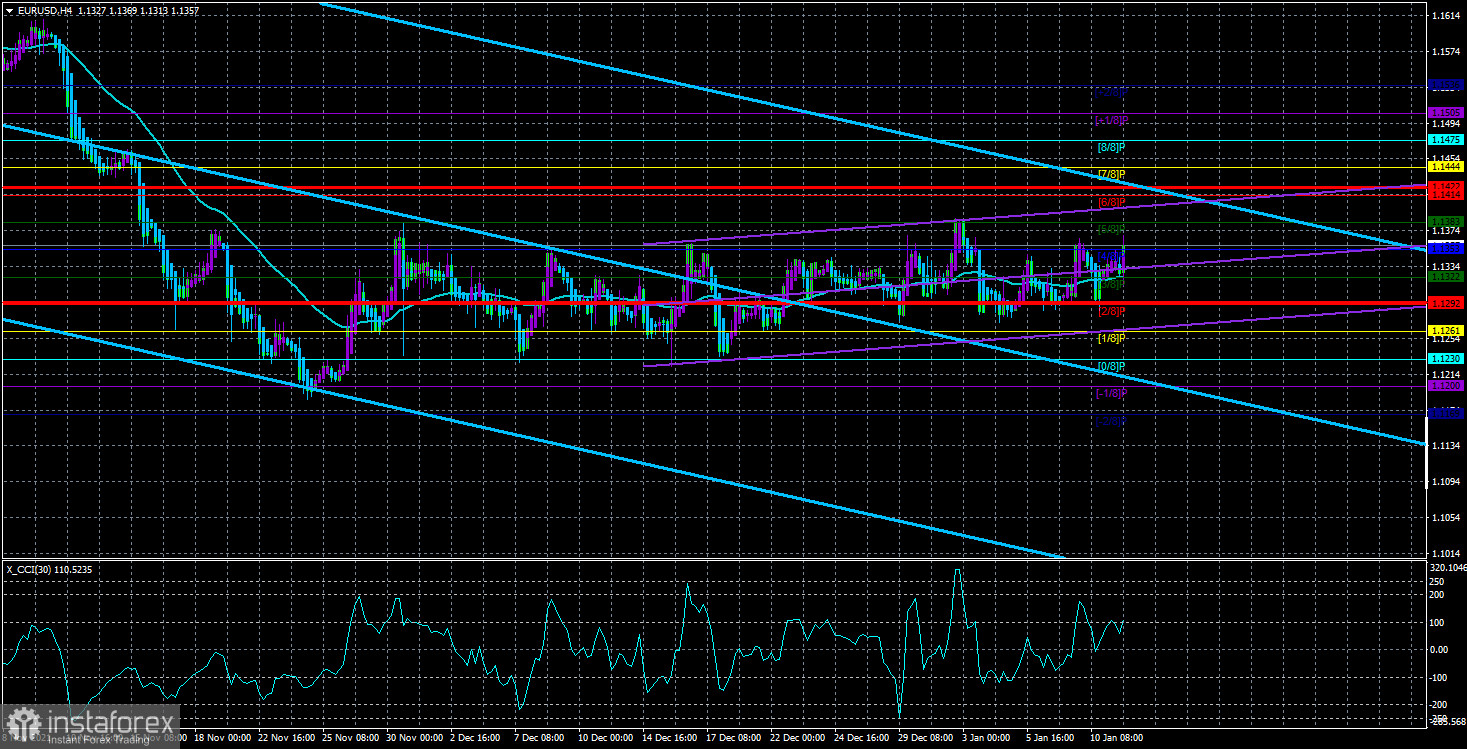Click the instaforex gear logo icon
This screenshot has height=749, width=1467.
point(22,723)
